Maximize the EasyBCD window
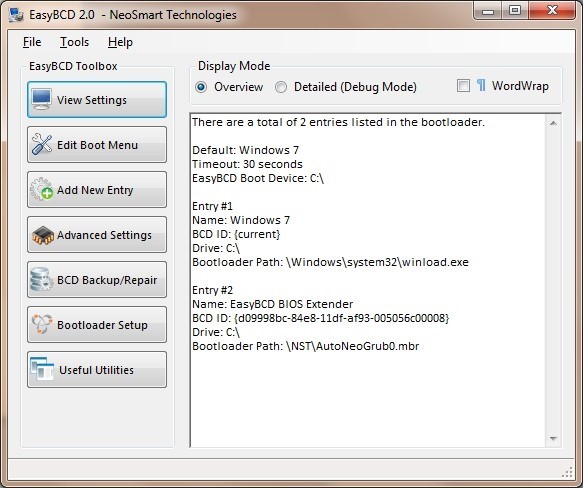The height and width of the screenshot is (488, 583). [515, 10]
